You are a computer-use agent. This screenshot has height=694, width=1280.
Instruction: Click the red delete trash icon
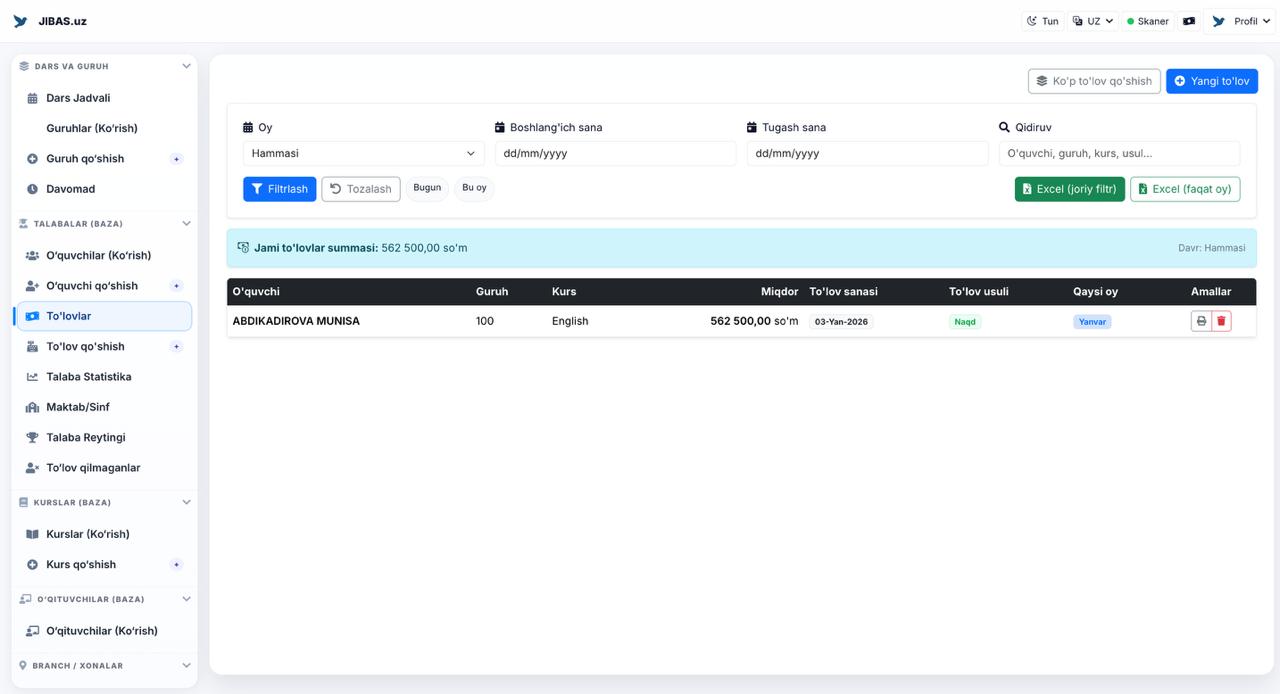(1221, 321)
